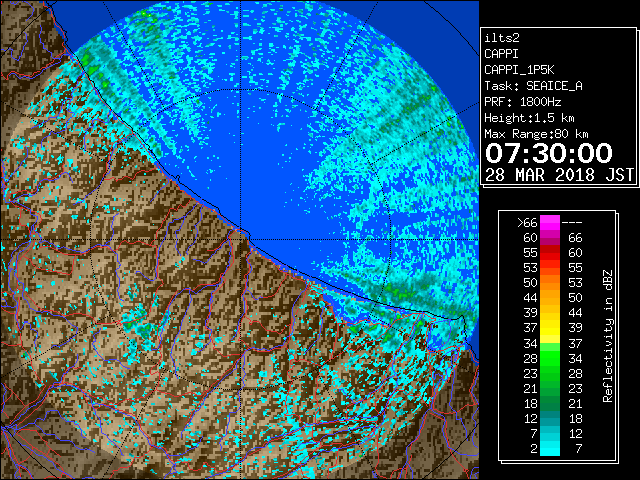This screenshot has width=640, height=480.
Task: Select the 'Max Range:80 km' line
Action: pos(536,134)
